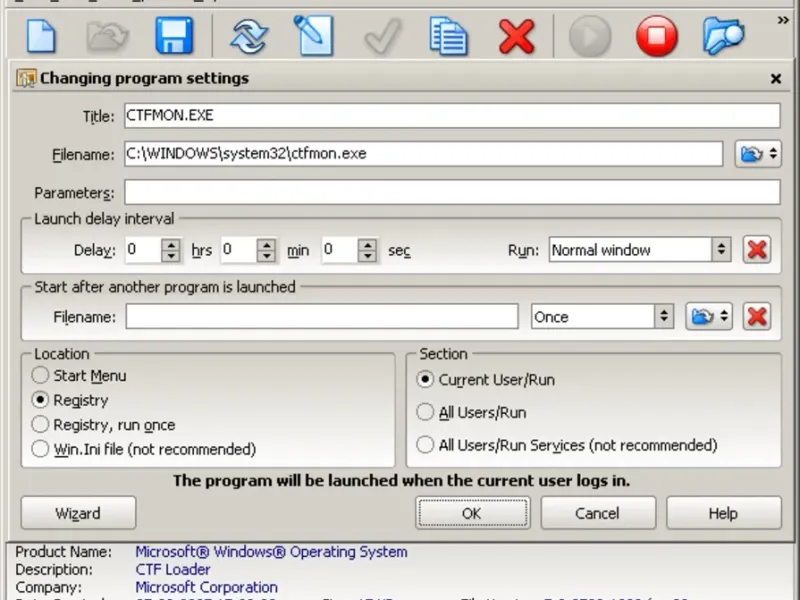Select All Users/Run Services radio button
The height and width of the screenshot is (600, 800).
[425, 445]
